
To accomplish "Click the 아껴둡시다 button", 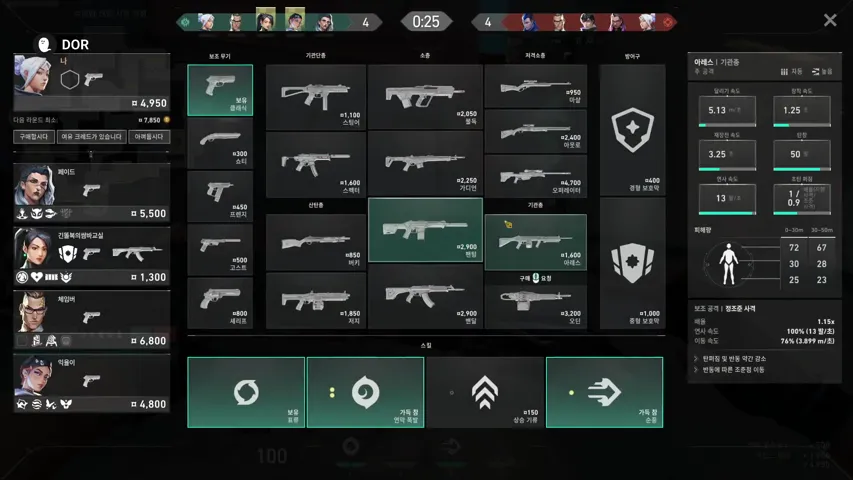I will click(149, 137).
